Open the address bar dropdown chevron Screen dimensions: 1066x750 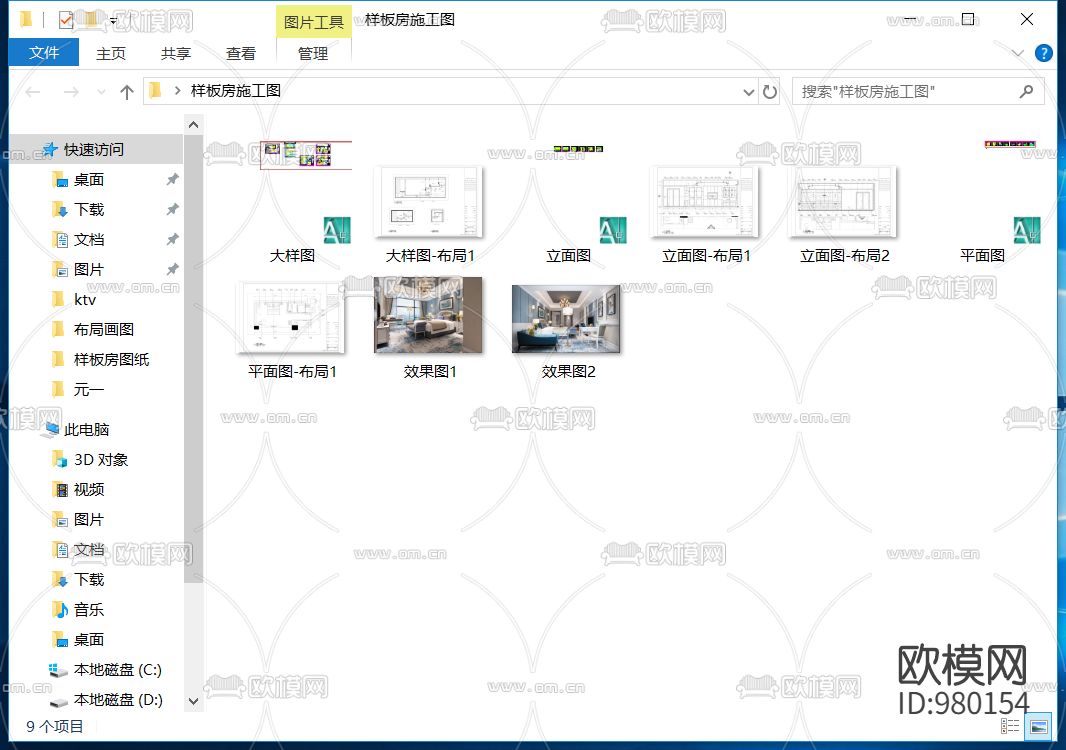coord(748,91)
